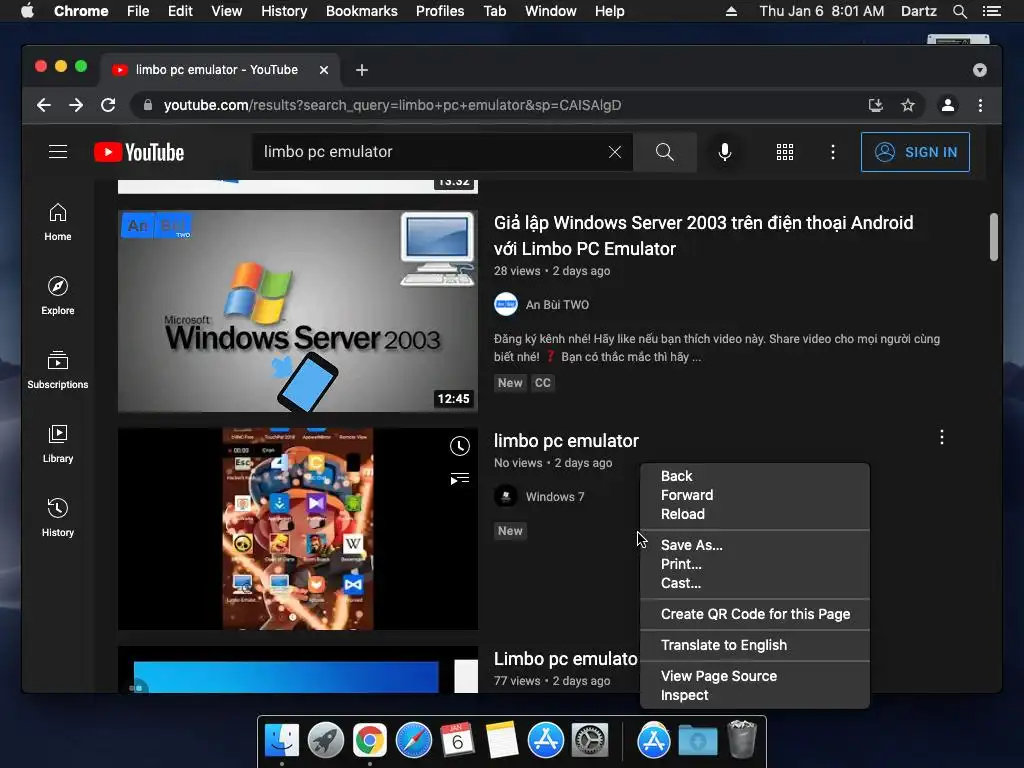Click the SIGN IN button
Screen dimensions: 1024x768
915,152
